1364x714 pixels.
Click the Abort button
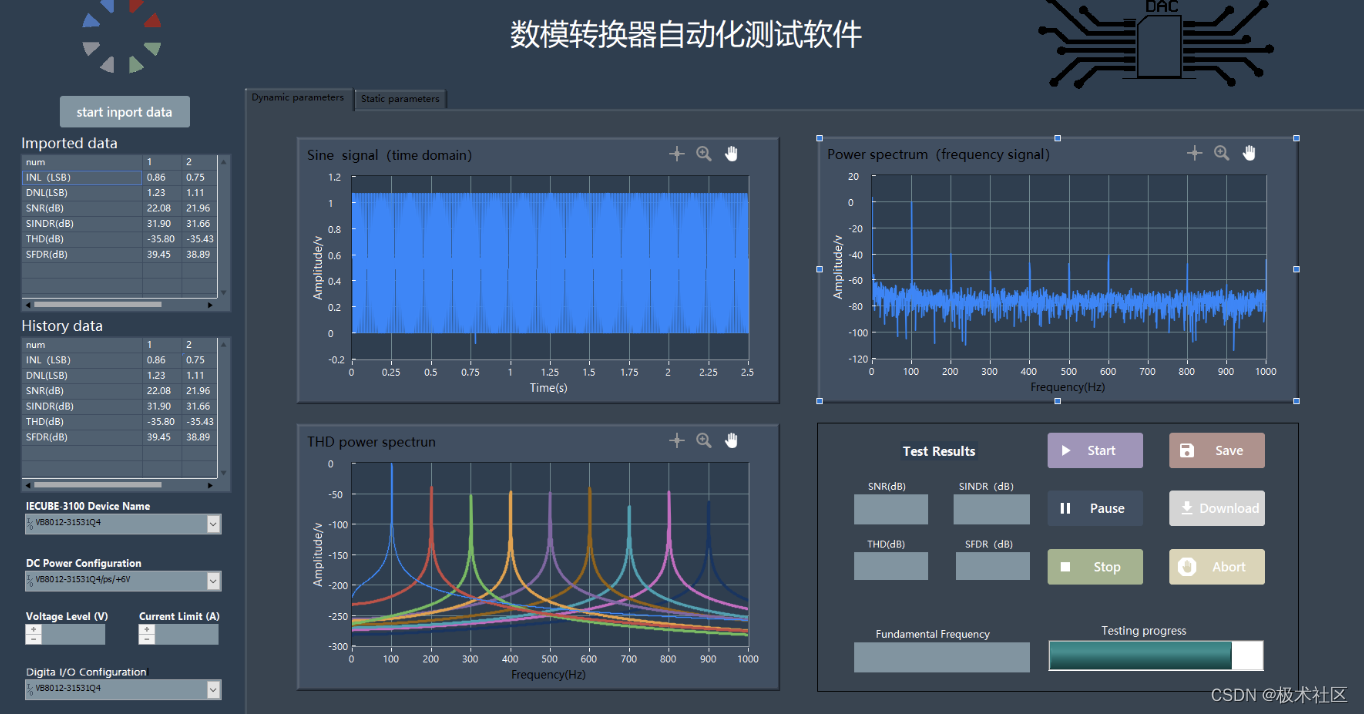point(1216,566)
